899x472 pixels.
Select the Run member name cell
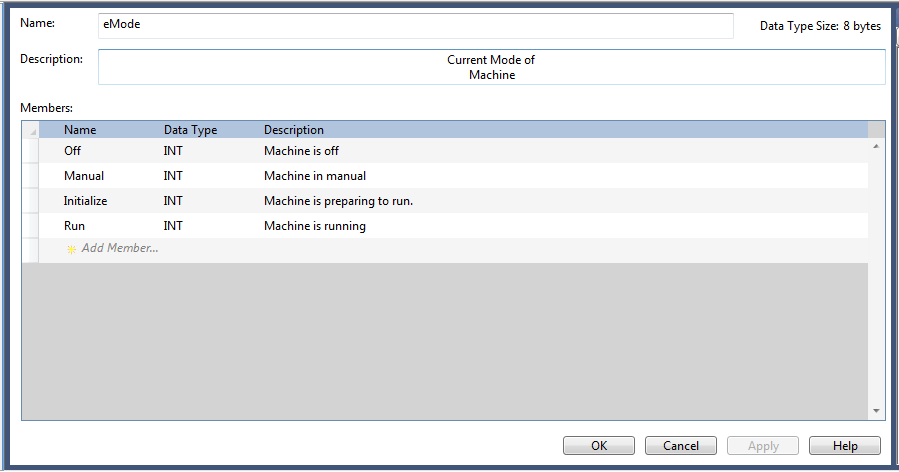point(74,226)
